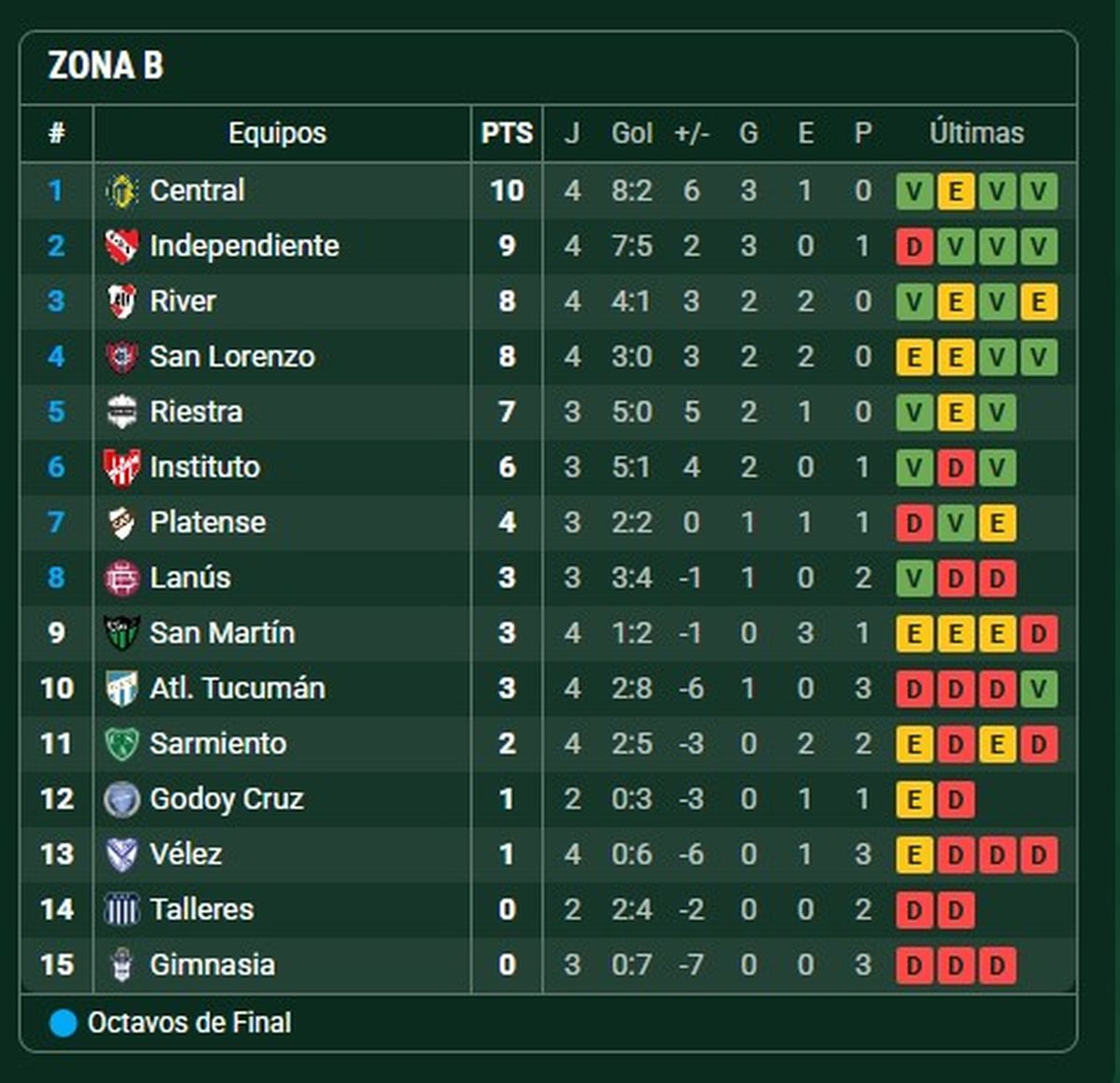Sort by the PTS column header
The image size is (1120, 1083).
[507, 134]
